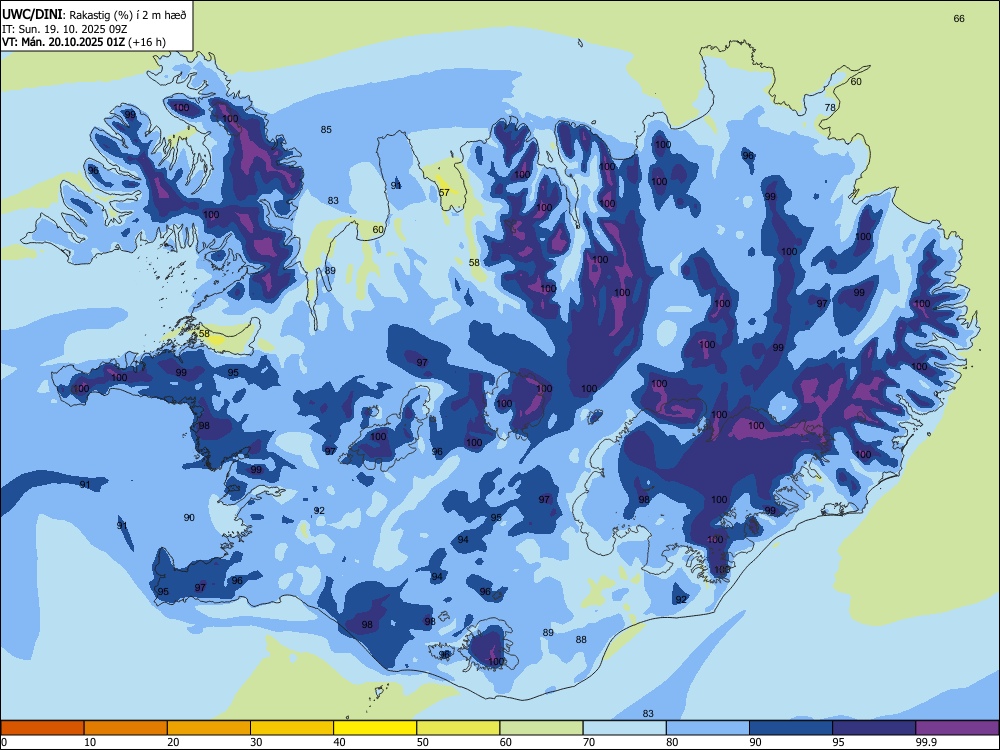
Task: Click the light blue 70–80 legend swatch
Action: 624,728
